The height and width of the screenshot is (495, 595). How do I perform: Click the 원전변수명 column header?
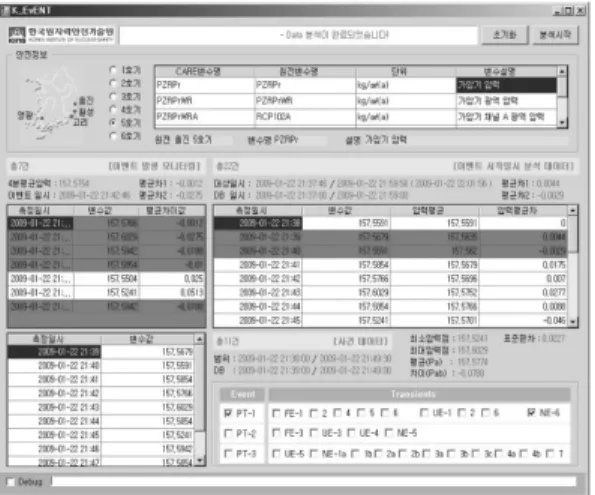click(305, 71)
